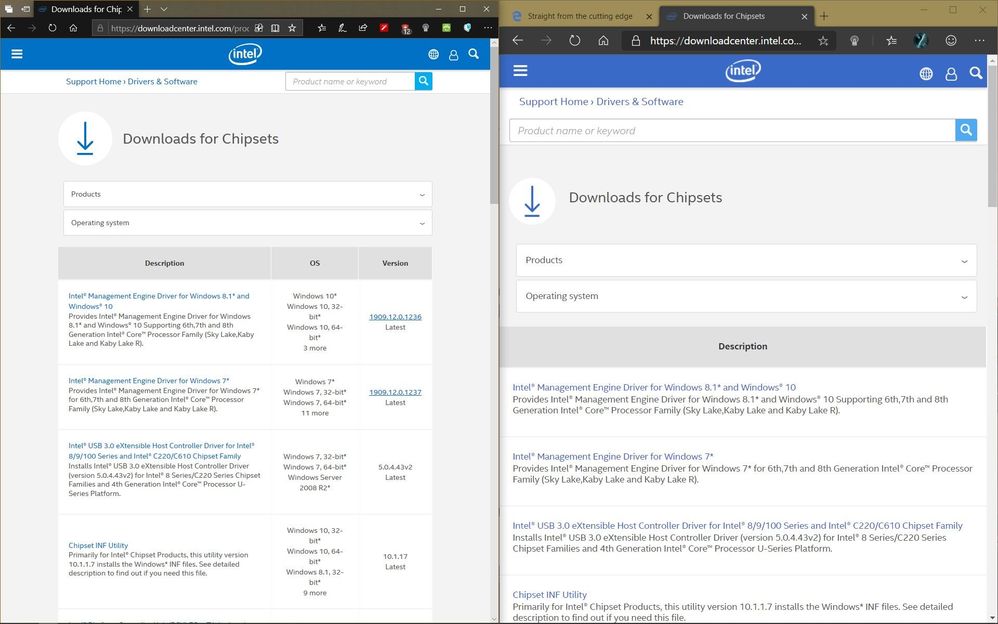The width and height of the screenshot is (998, 624).
Task: Open search magnifier in left Intel header
Action: click(x=474, y=54)
